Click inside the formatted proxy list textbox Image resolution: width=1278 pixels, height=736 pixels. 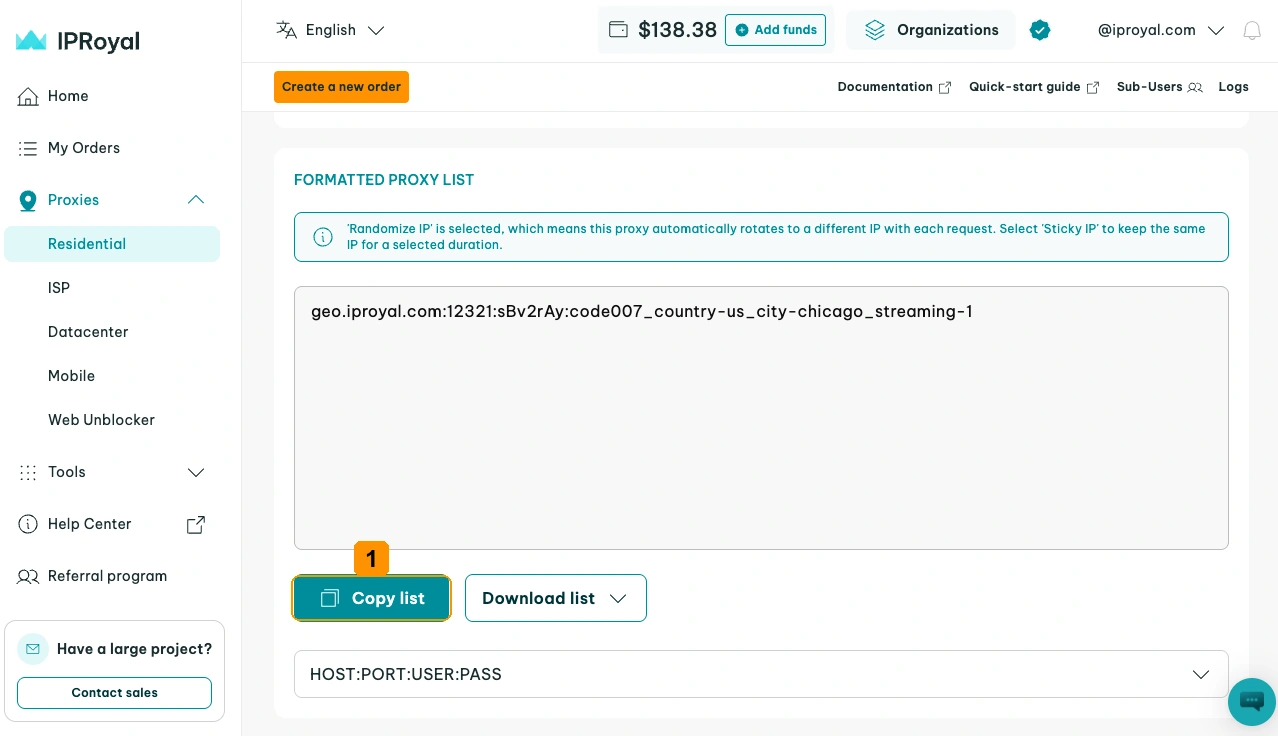[x=761, y=418]
